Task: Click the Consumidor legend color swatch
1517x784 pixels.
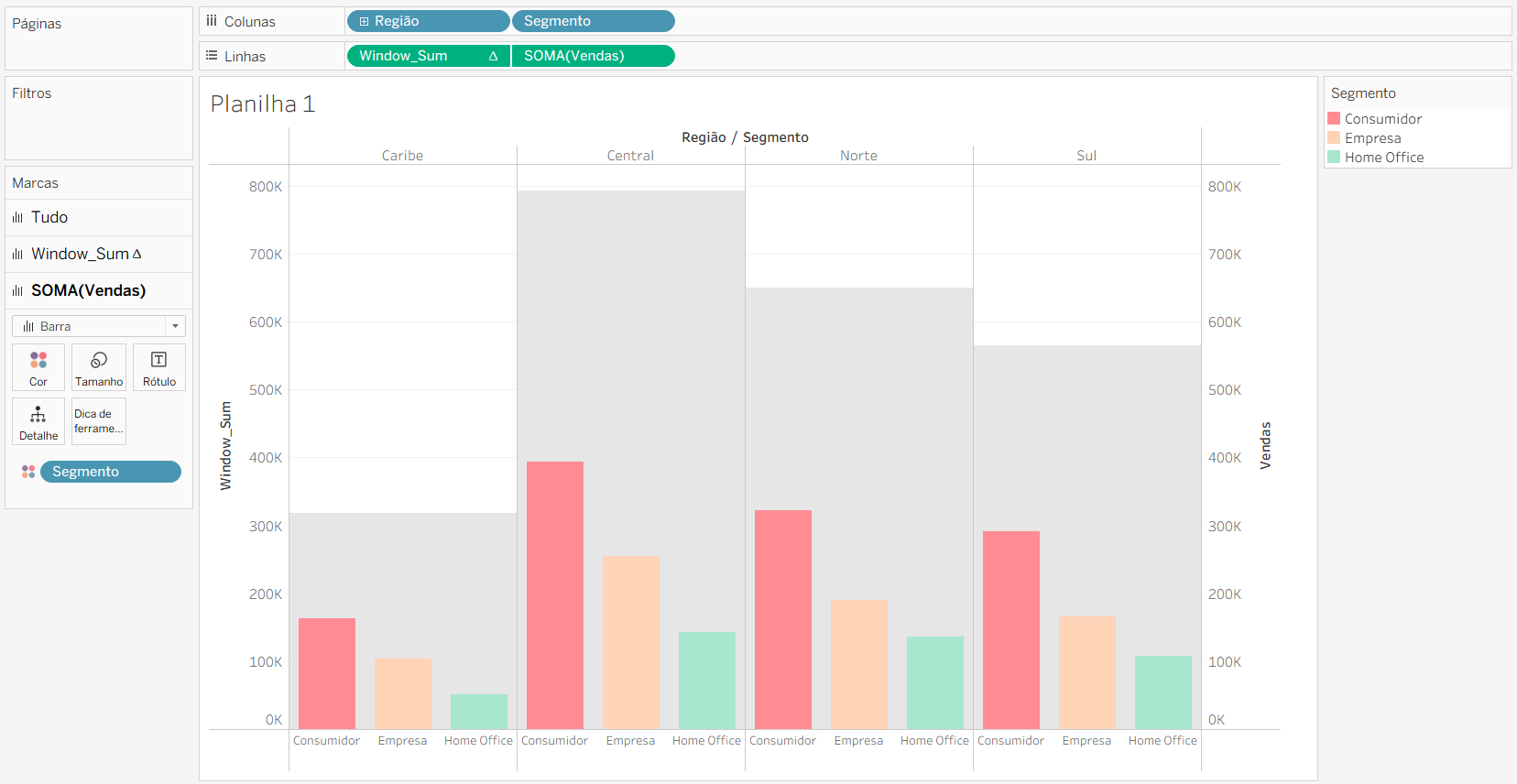Action: (1334, 119)
